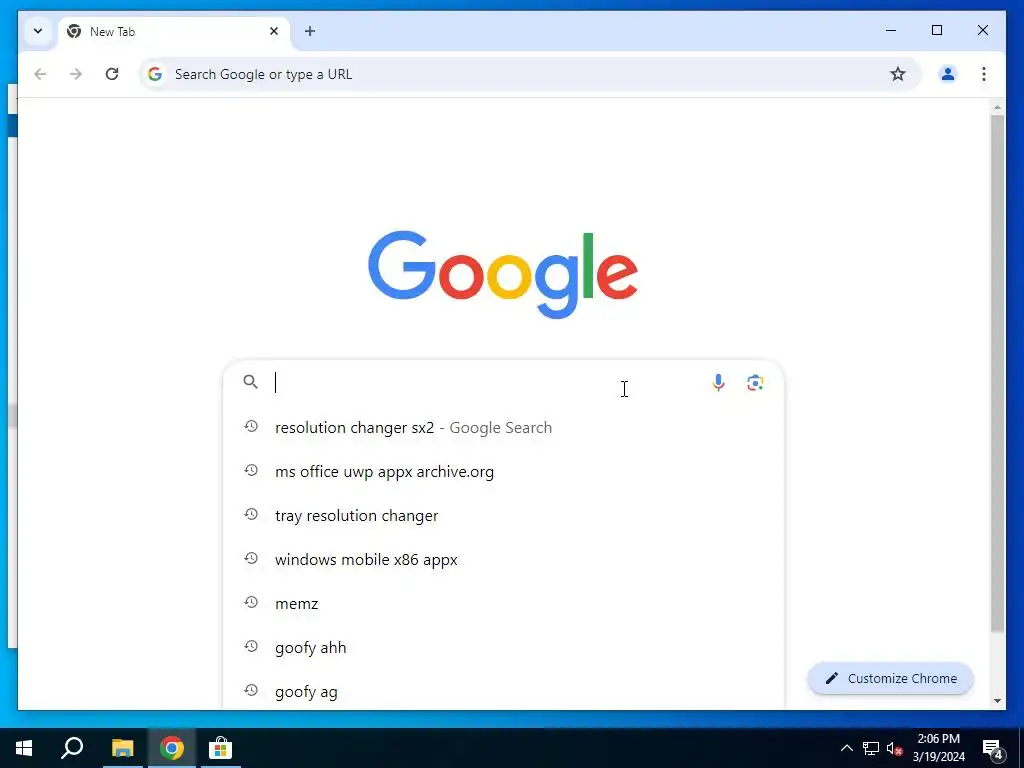Viewport: 1024px width, 768px height.
Task: Reload the page with the refresh icon
Action: click(x=112, y=74)
